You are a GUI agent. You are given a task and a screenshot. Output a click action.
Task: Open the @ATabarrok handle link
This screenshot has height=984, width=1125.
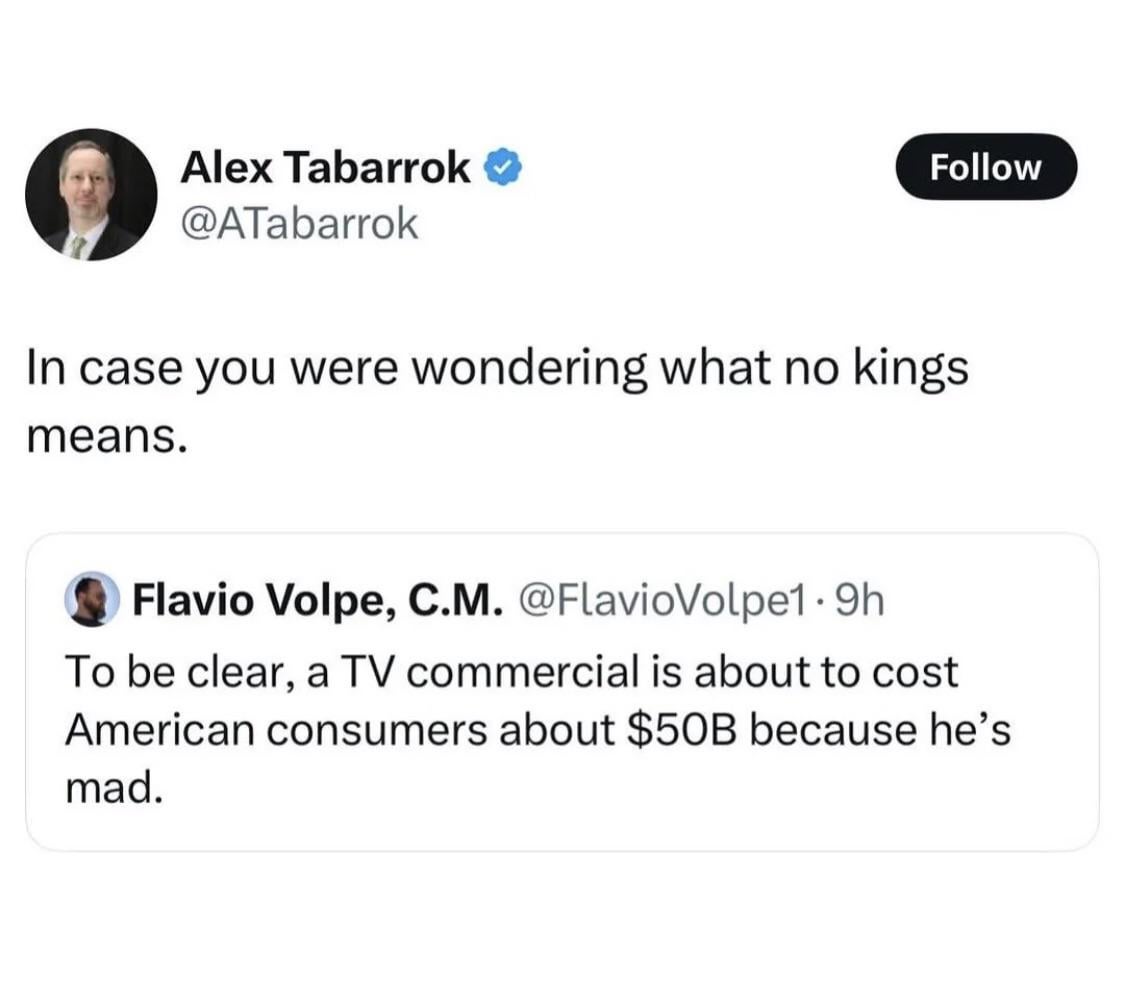click(297, 224)
